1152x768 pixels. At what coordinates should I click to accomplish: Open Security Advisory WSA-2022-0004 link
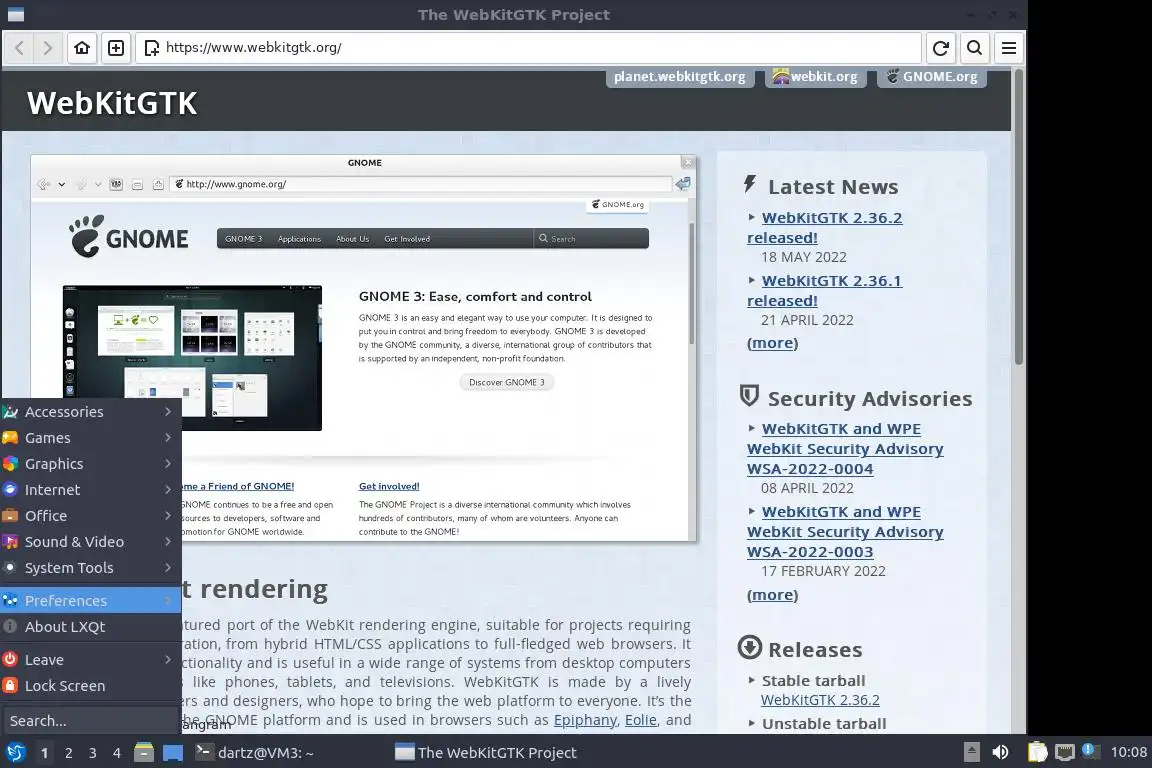coord(845,448)
